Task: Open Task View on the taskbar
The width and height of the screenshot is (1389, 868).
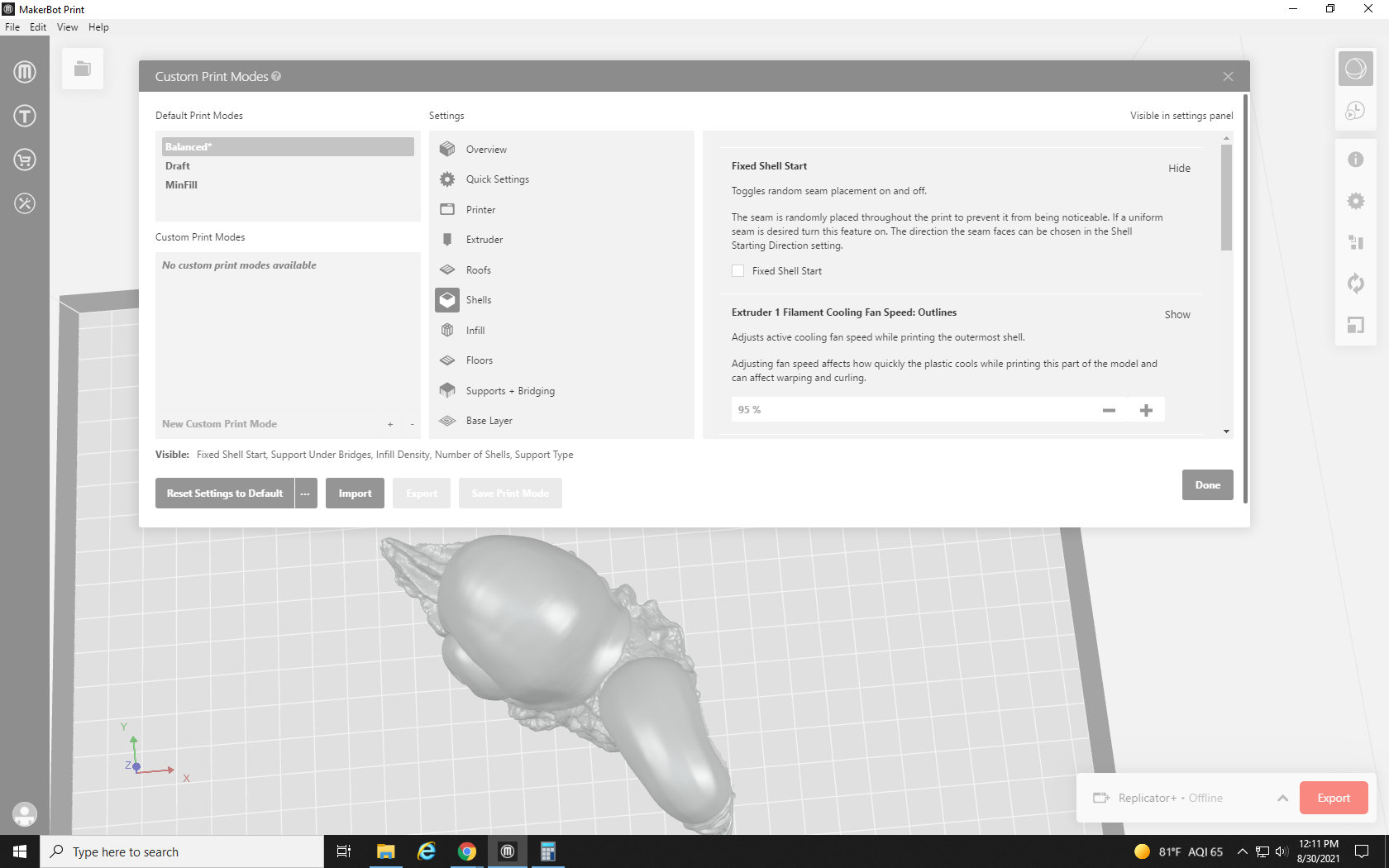Action: [x=344, y=851]
